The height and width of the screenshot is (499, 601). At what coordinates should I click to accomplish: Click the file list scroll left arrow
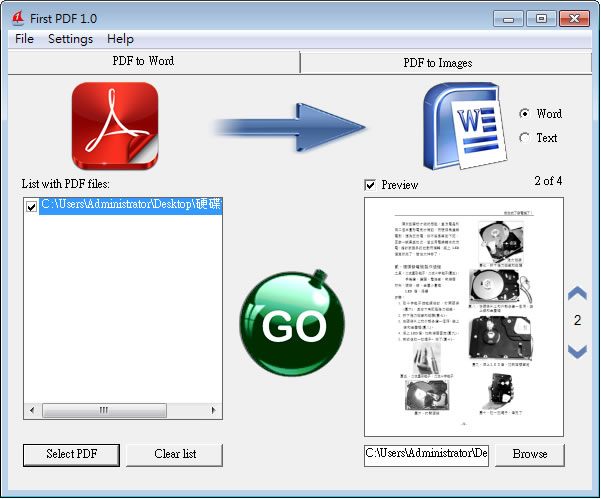coord(32,410)
